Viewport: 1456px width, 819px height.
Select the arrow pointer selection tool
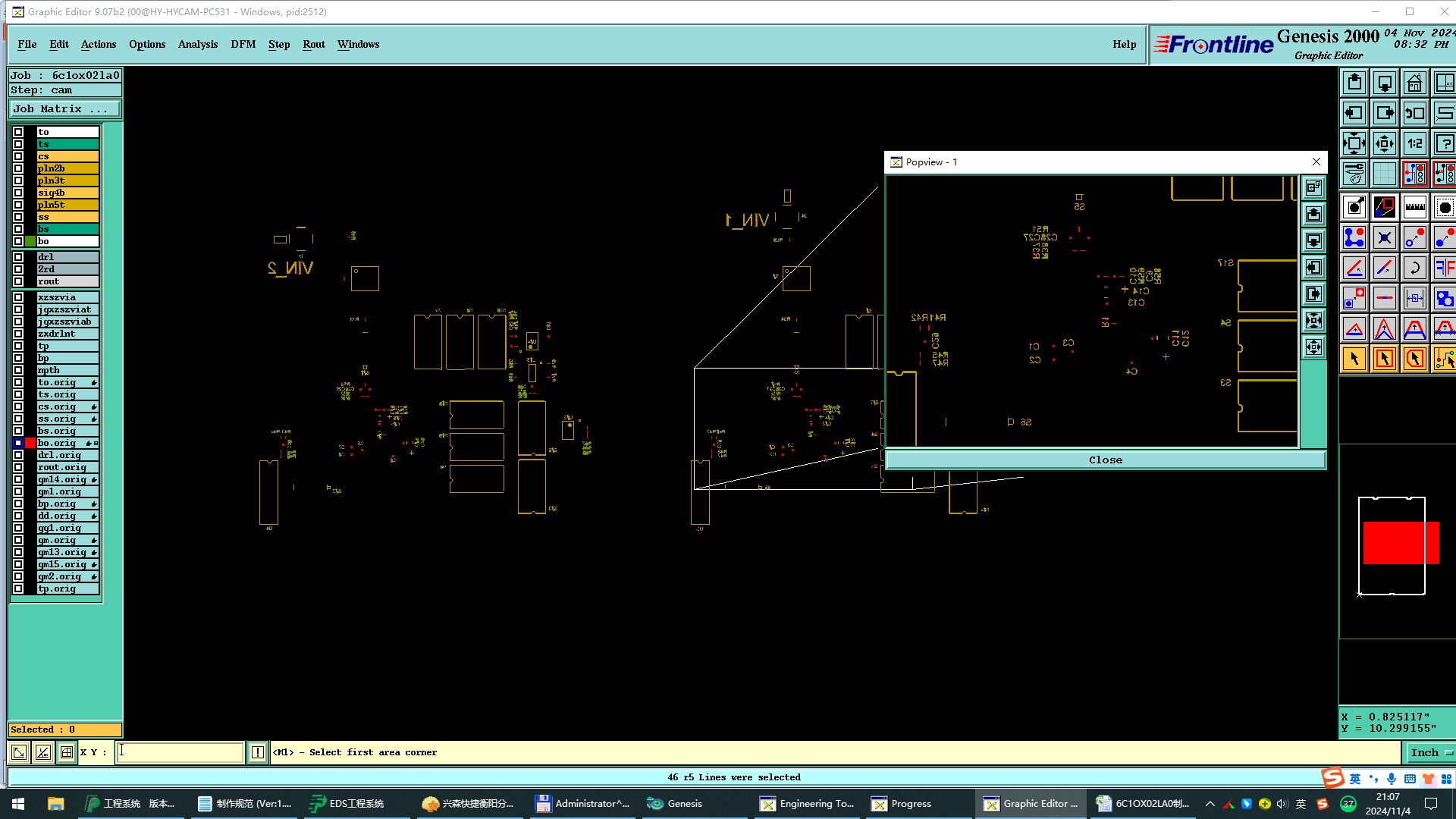click(1354, 359)
